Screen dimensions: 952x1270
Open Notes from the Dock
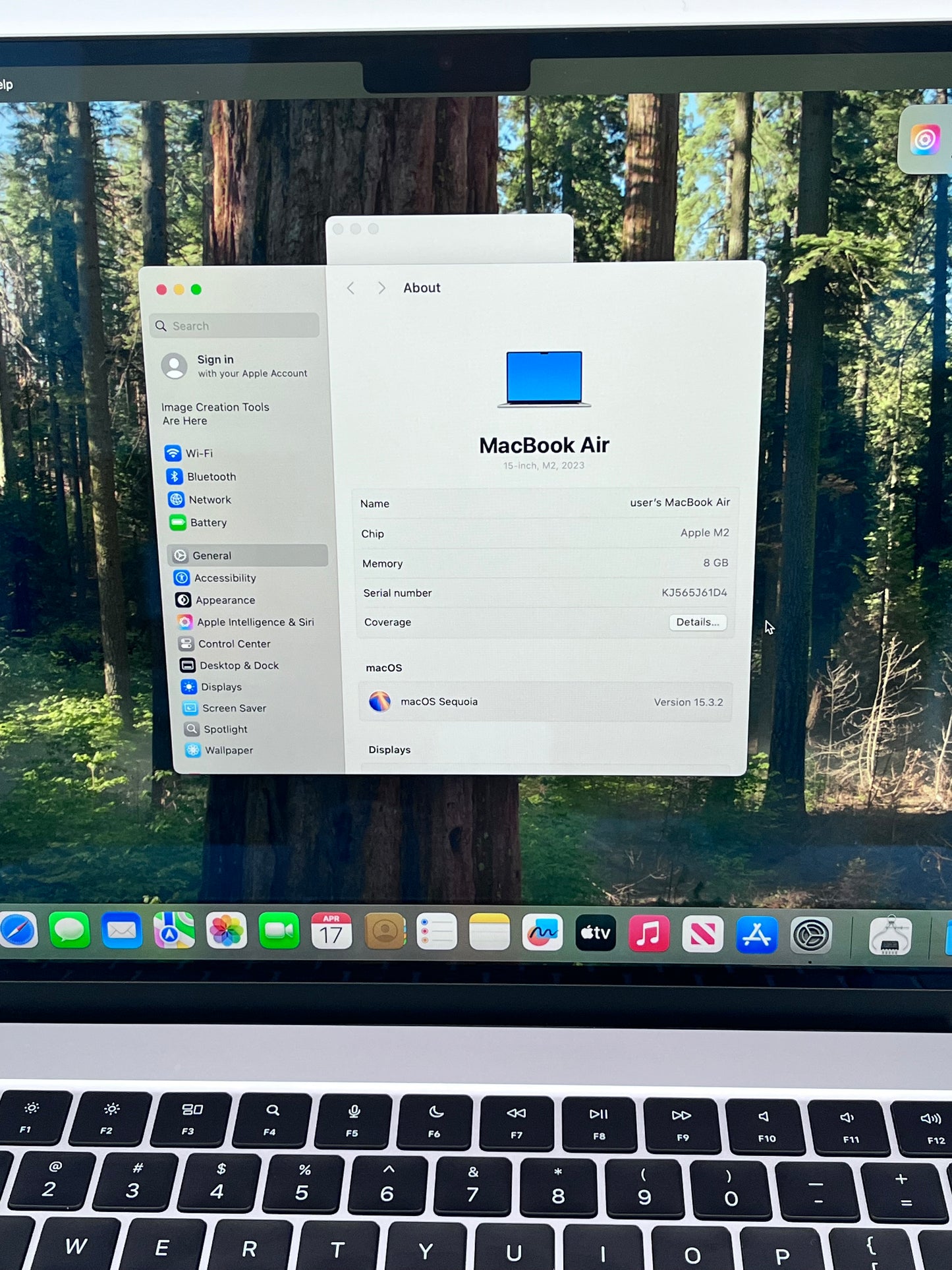pos(490,932)
